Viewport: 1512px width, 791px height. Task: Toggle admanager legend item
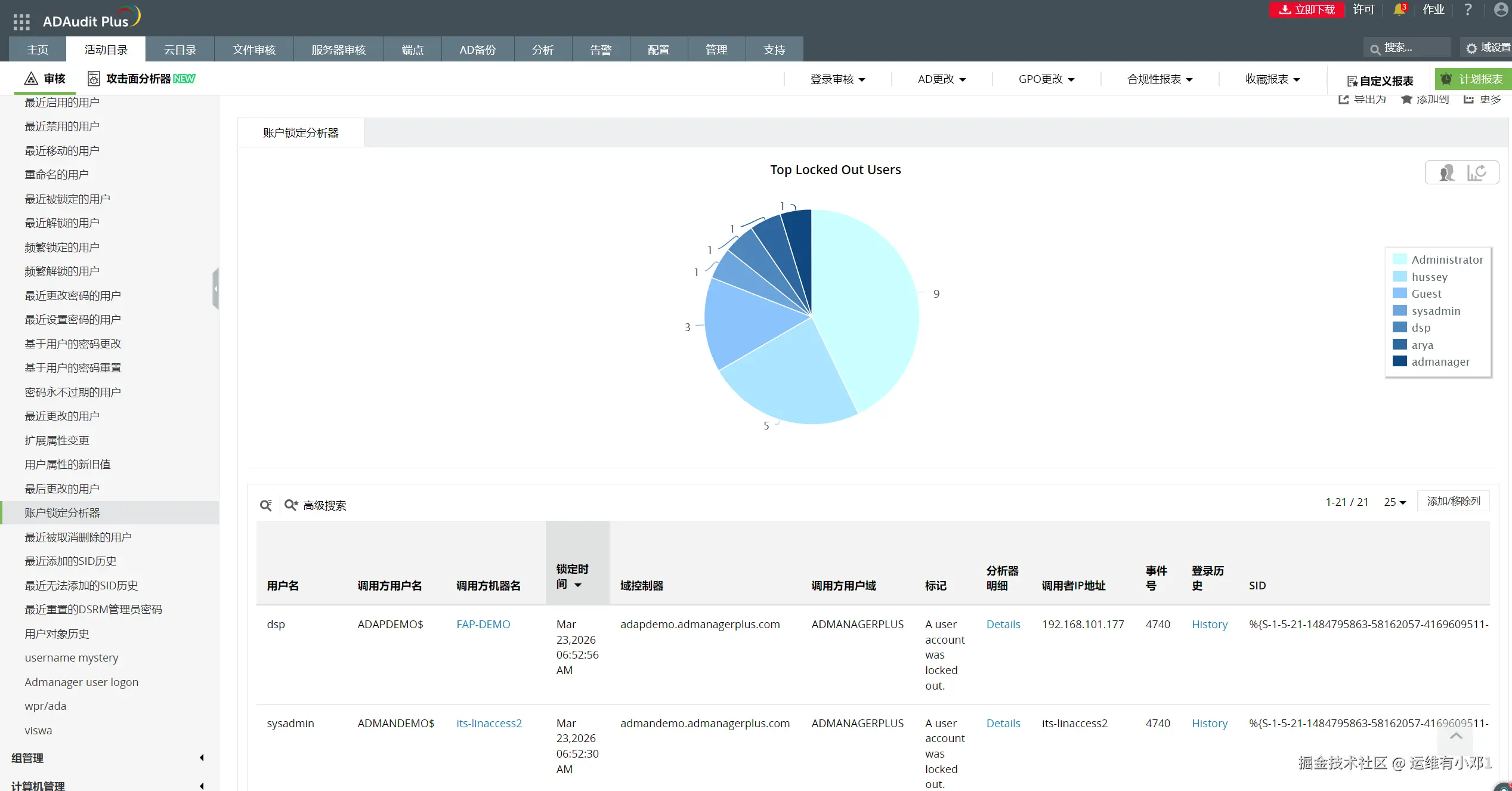1440,361
